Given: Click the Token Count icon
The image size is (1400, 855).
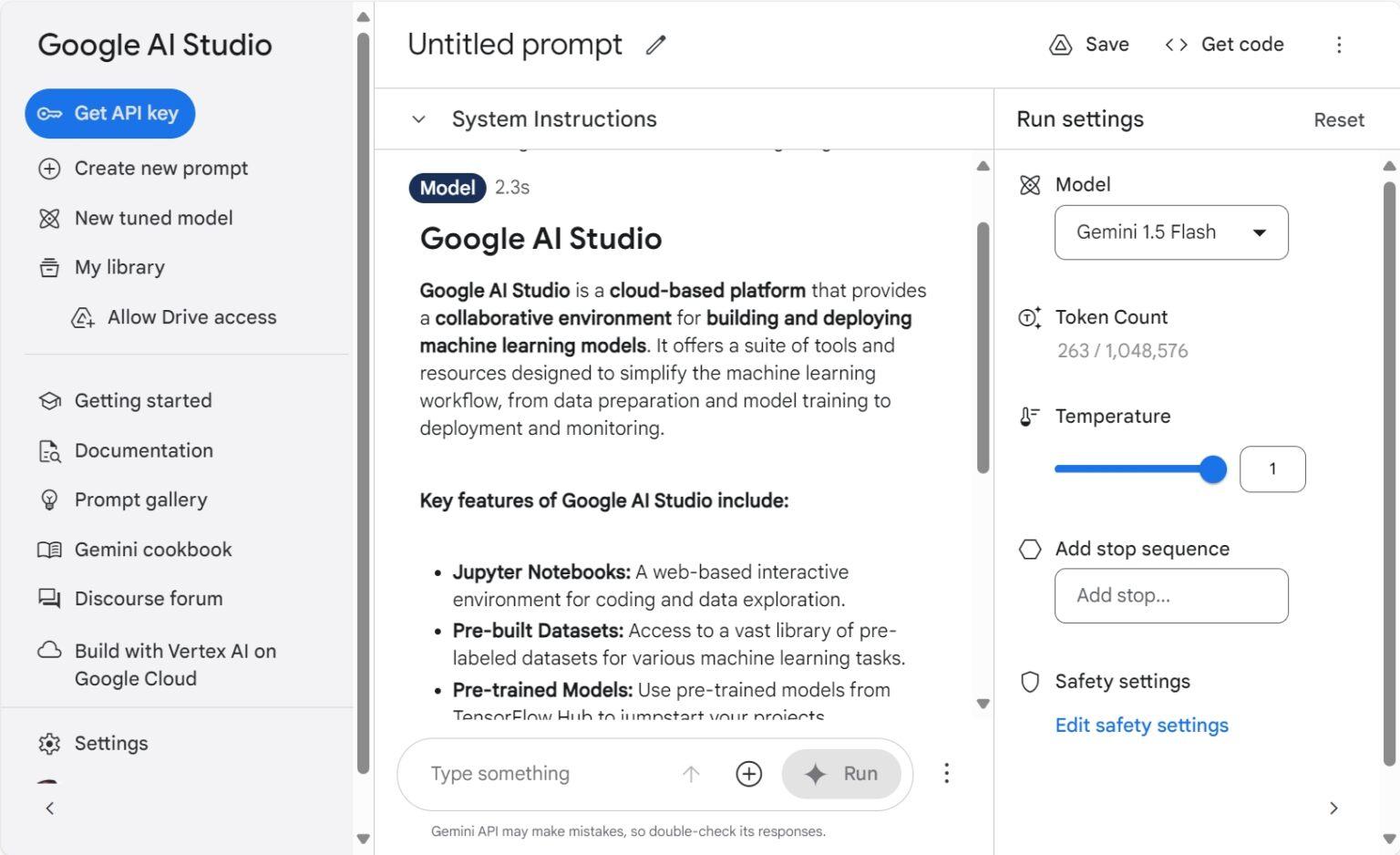Looking at the screenshot, I should 1030,317.
